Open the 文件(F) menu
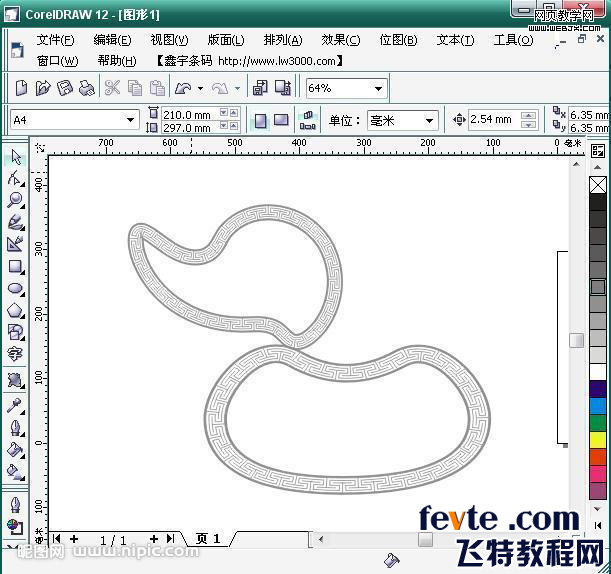Screen dimensions: 611x574 pos(55,40)
